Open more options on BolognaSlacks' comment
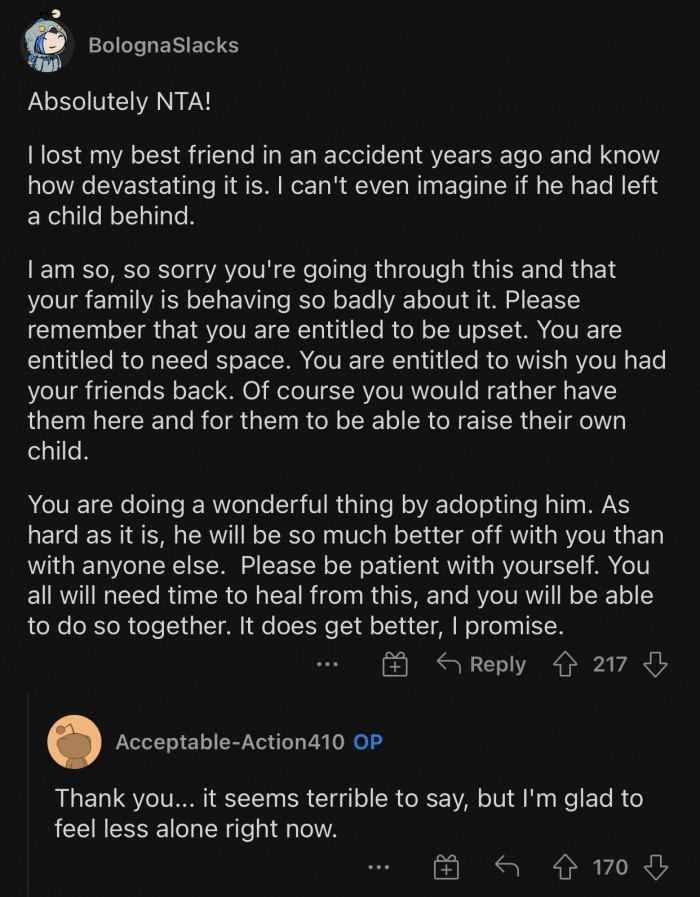This screenshot has height=897, width=700. pyautogui.click(x=326, y=664)
